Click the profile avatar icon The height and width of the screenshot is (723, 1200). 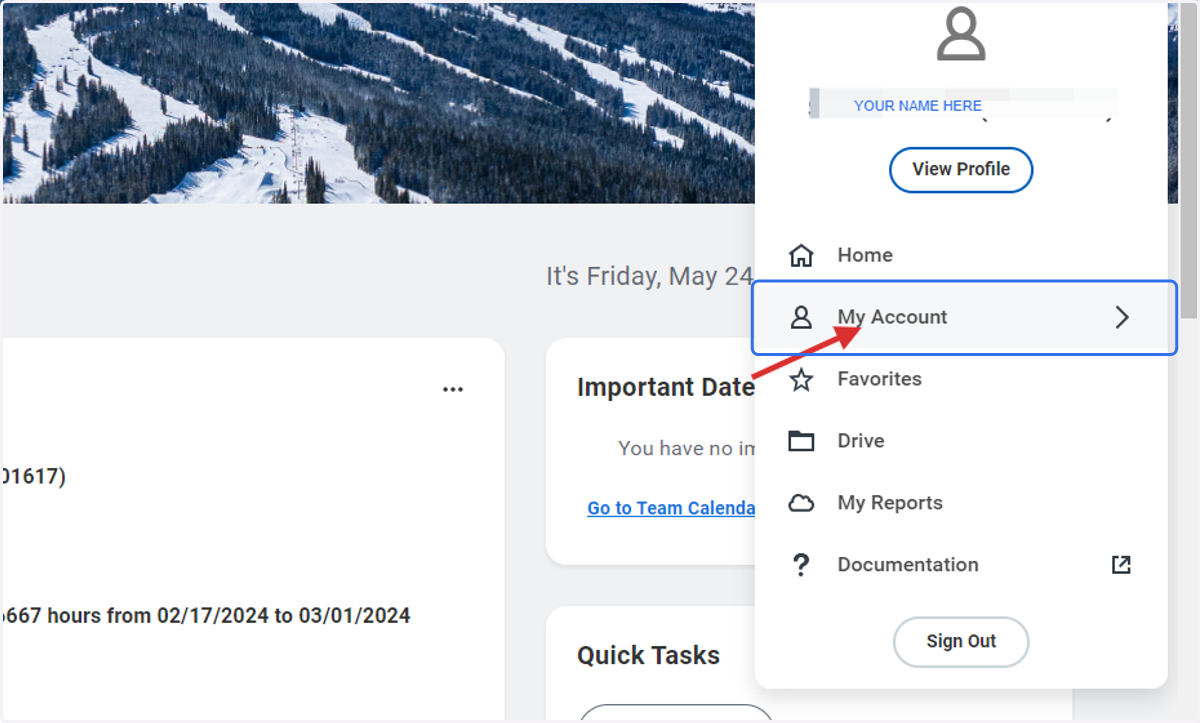961,35
